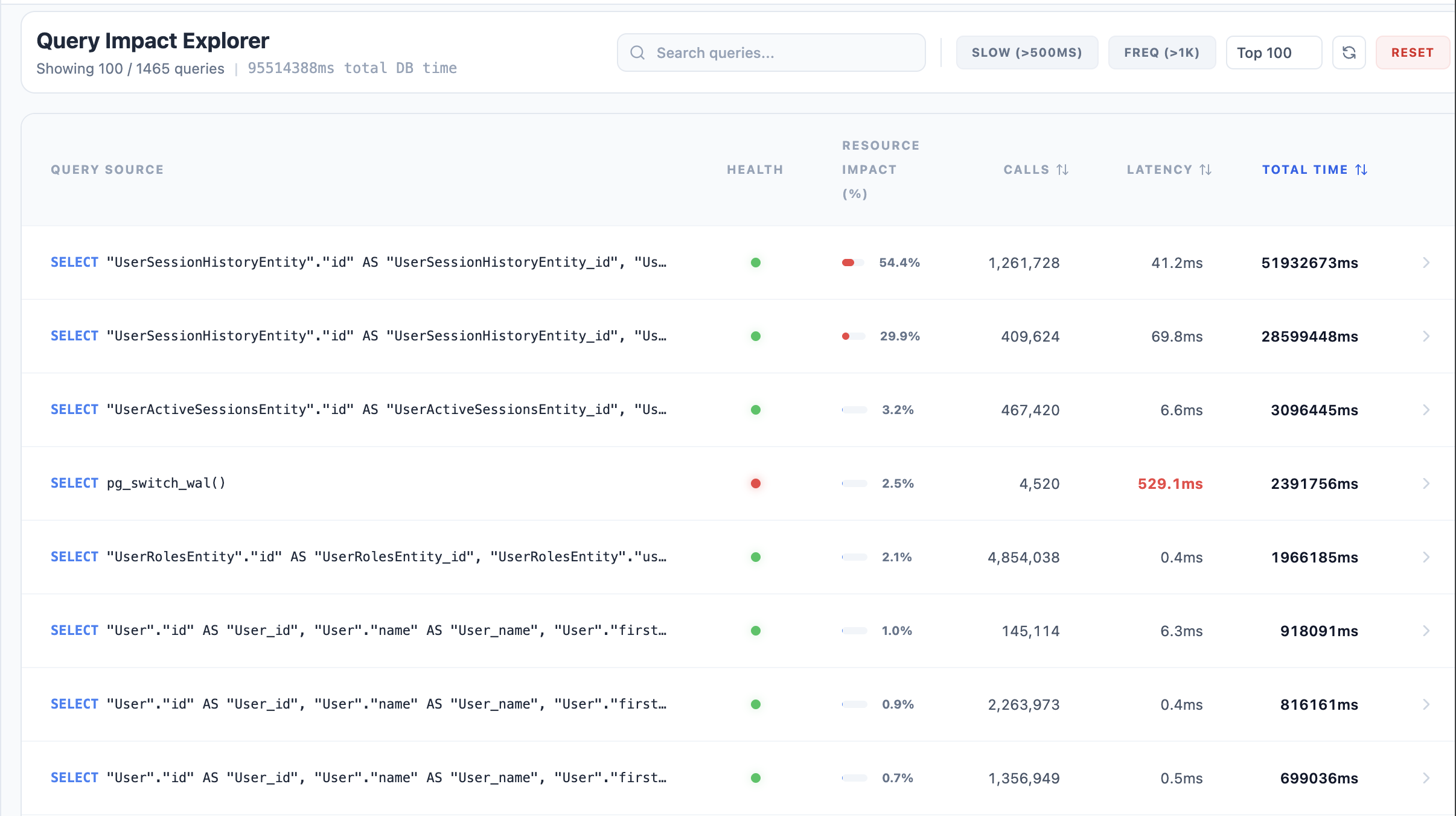Toggle the SLOW (>500MS) filter
The image size is (1456, 816).
click(x=1026, y=53)
